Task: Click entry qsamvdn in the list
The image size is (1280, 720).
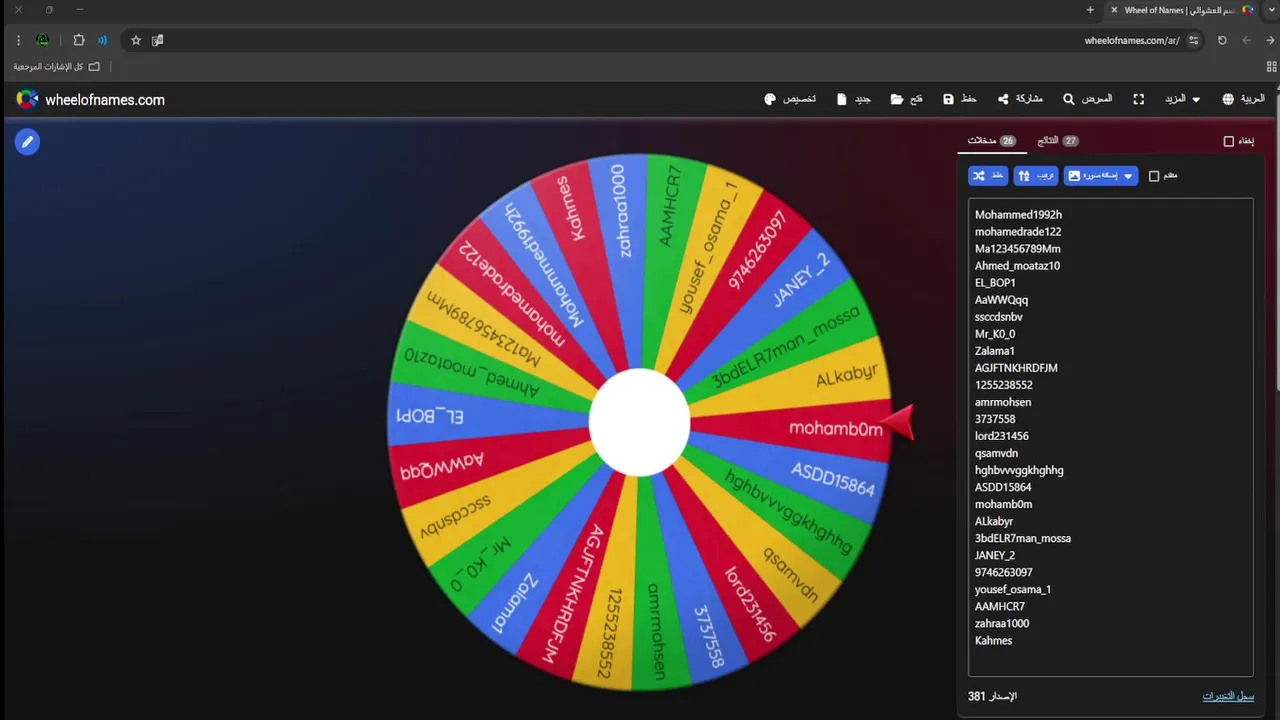Action: tap(996, 453)
